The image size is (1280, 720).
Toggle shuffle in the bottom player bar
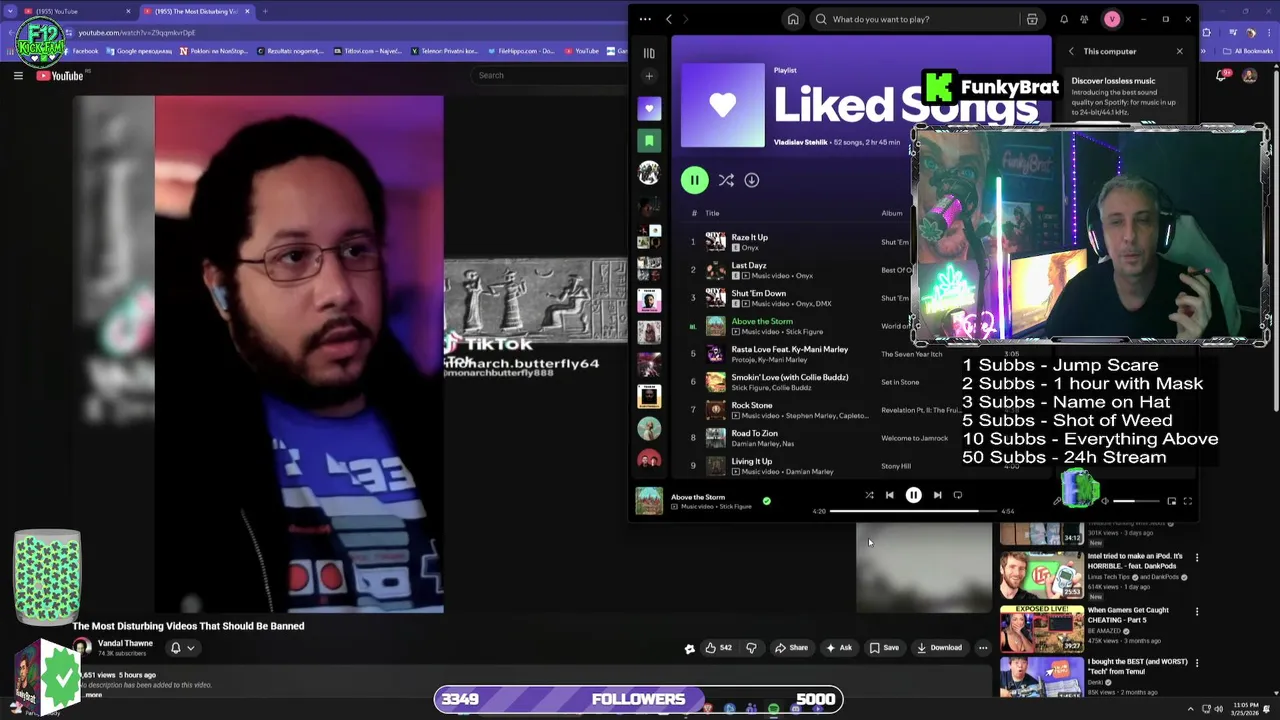pos(869,495)
